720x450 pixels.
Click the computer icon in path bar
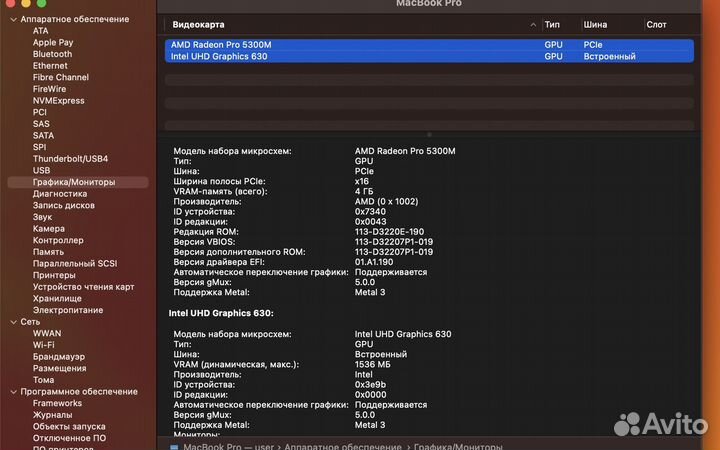pyautogui.click(x=174, y=447)
